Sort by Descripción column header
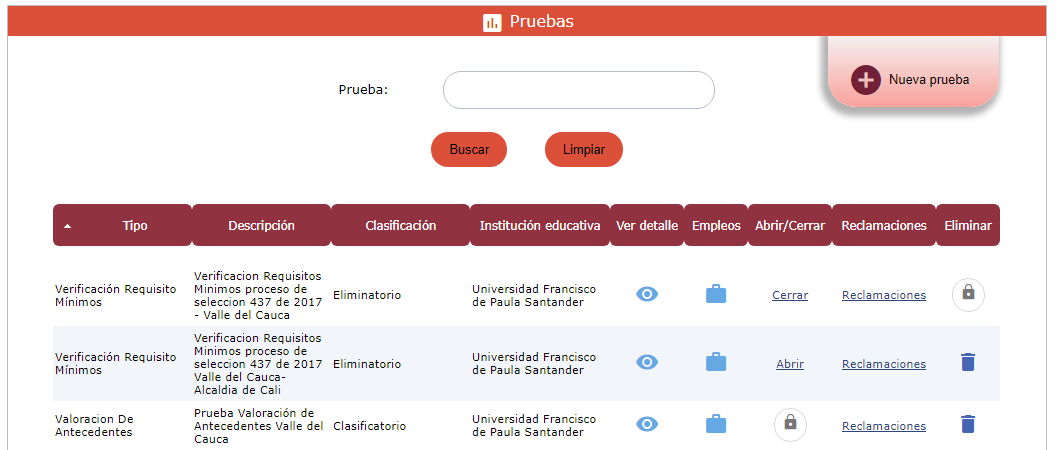 pos(261,226)
